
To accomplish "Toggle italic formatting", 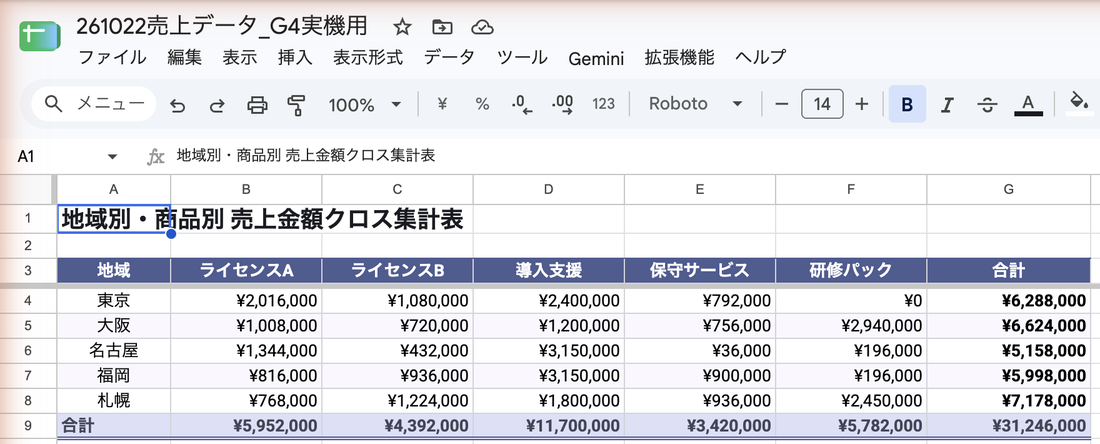I will click(947, 105).
